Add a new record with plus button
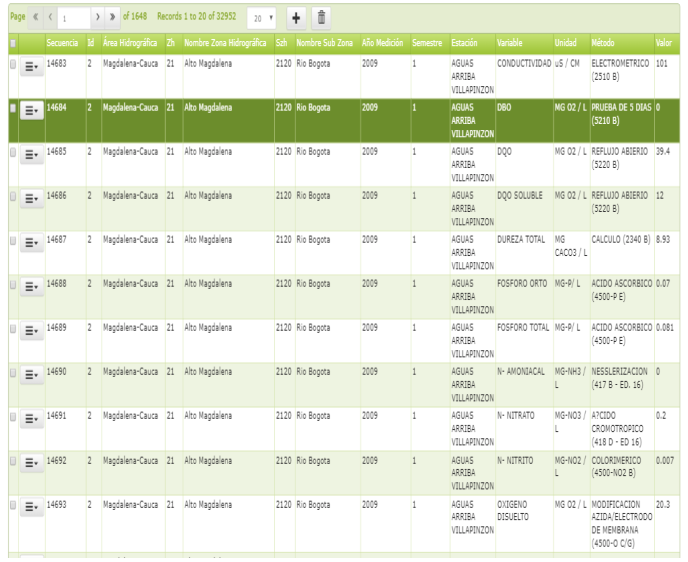 (x=296, y=18)
